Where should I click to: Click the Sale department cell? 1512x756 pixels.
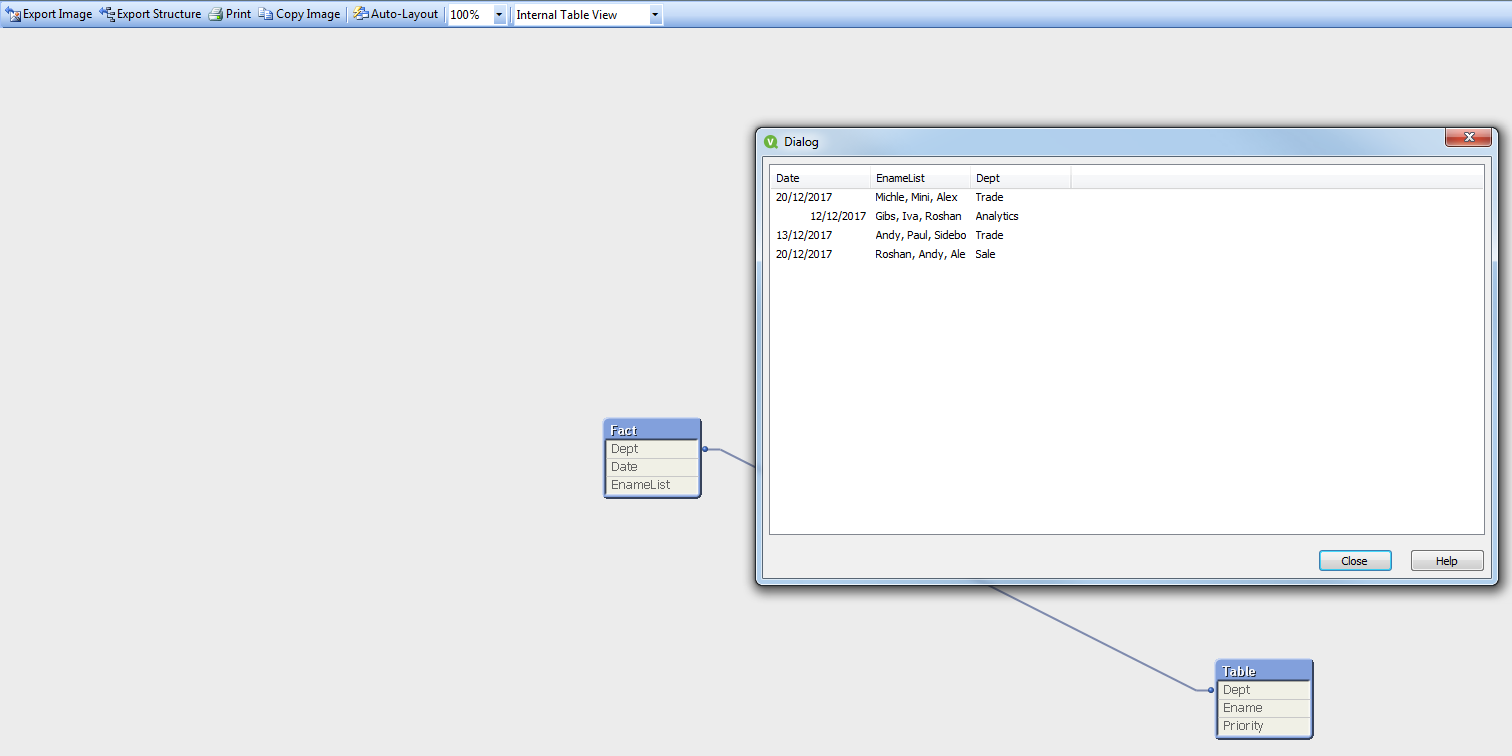pyautogui.click(x=985, y=254)
